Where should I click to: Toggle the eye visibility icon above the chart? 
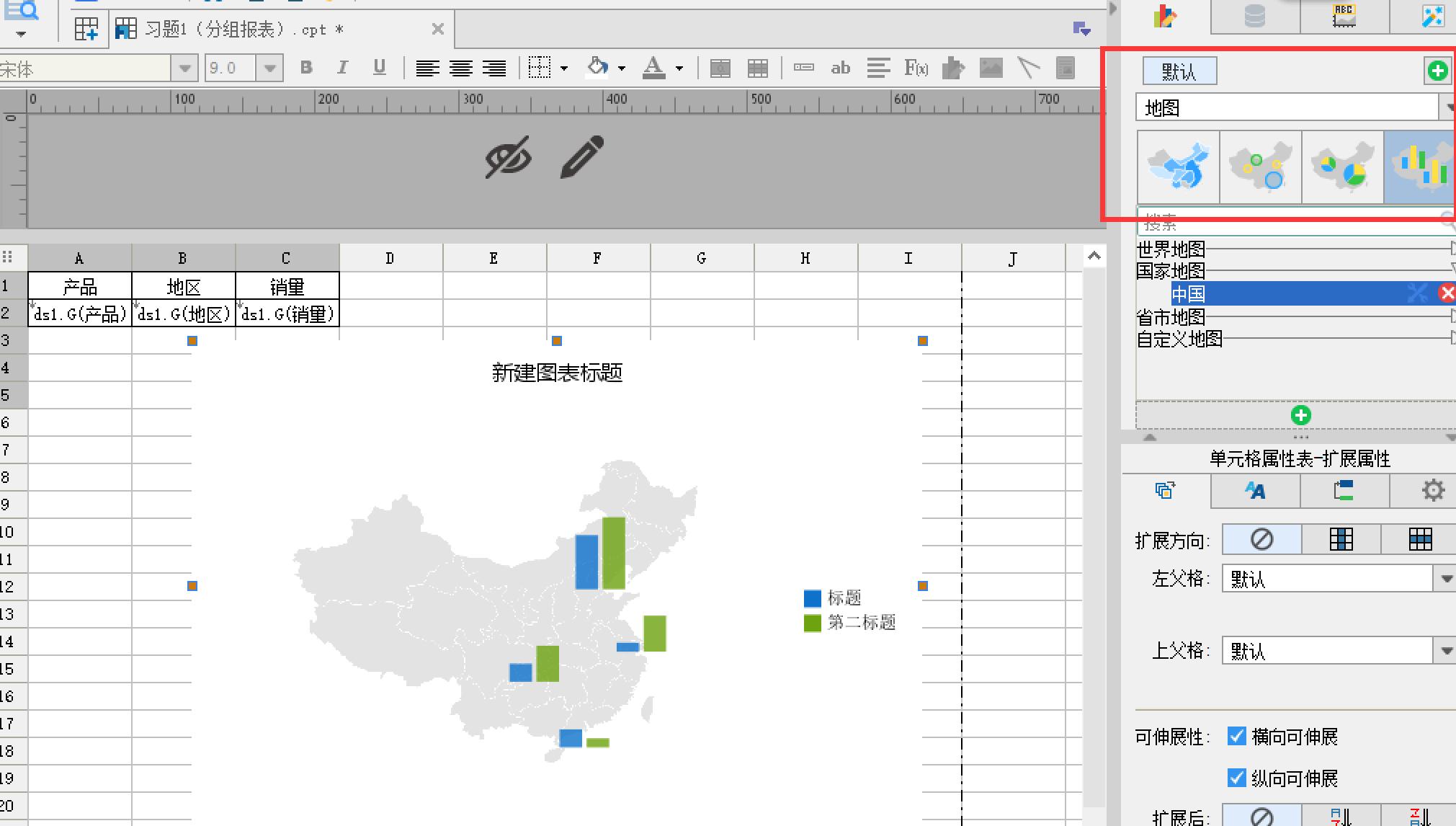click(x=508, y=157)
